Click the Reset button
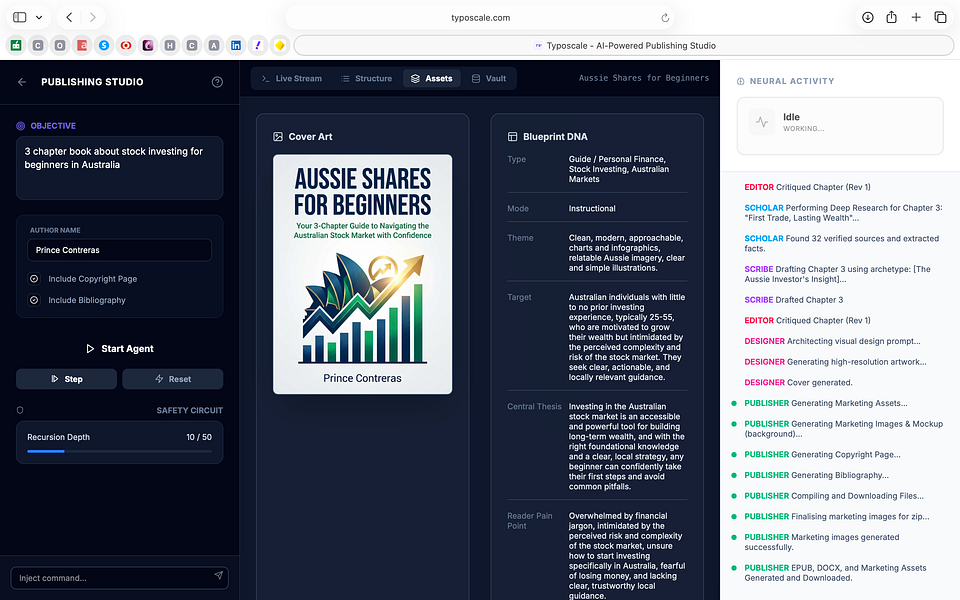 (x=173, y=379)
